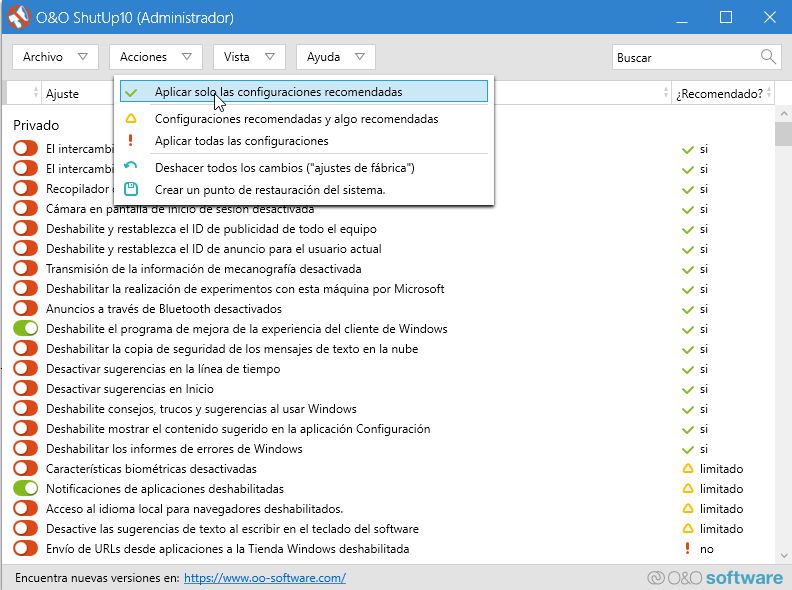
Task: Select Aplicar todas las configuraciones
Action: click(x=304, y=141)
